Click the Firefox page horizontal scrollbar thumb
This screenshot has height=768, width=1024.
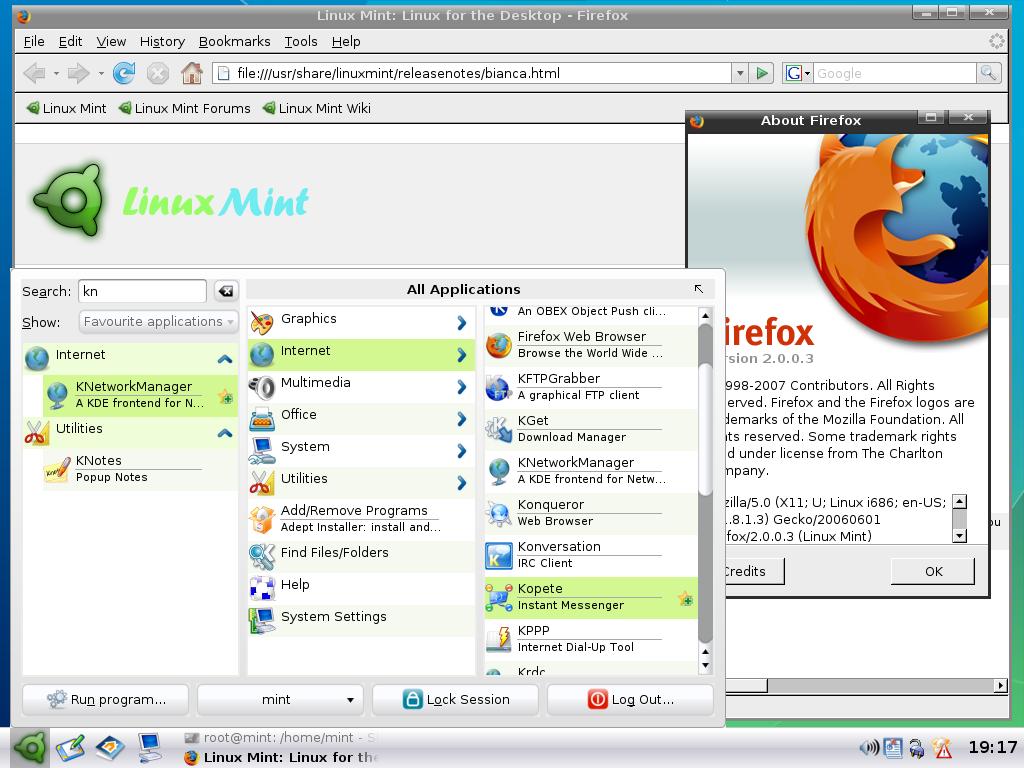pyautogui.click(x=746, y=686)
